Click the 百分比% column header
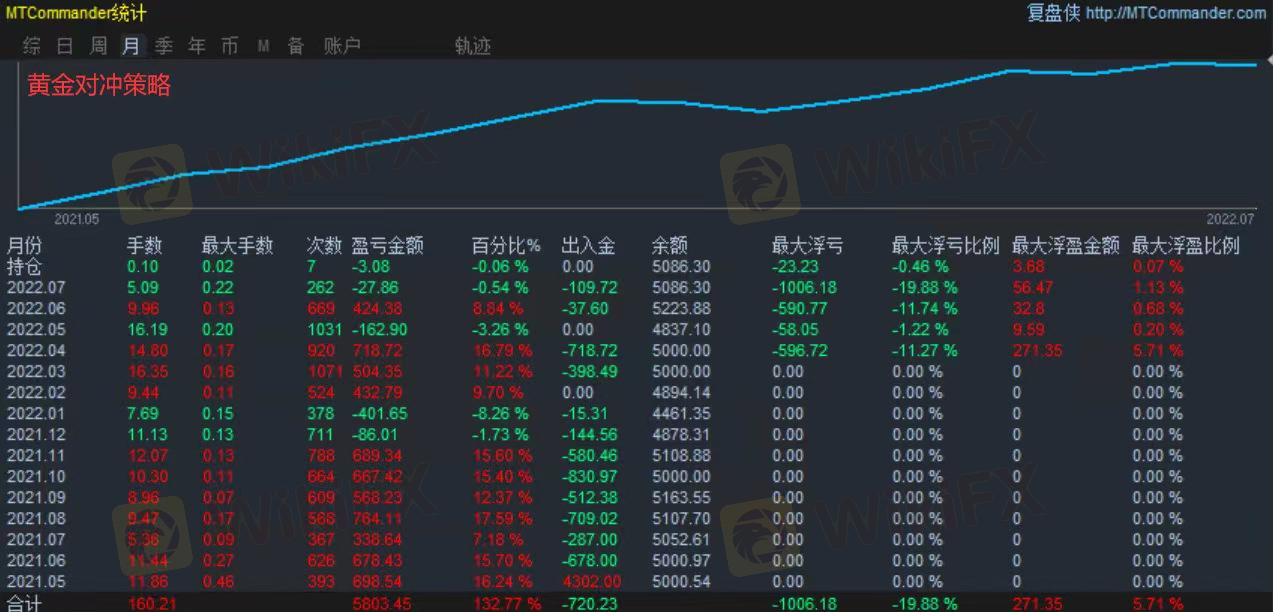 506,246
